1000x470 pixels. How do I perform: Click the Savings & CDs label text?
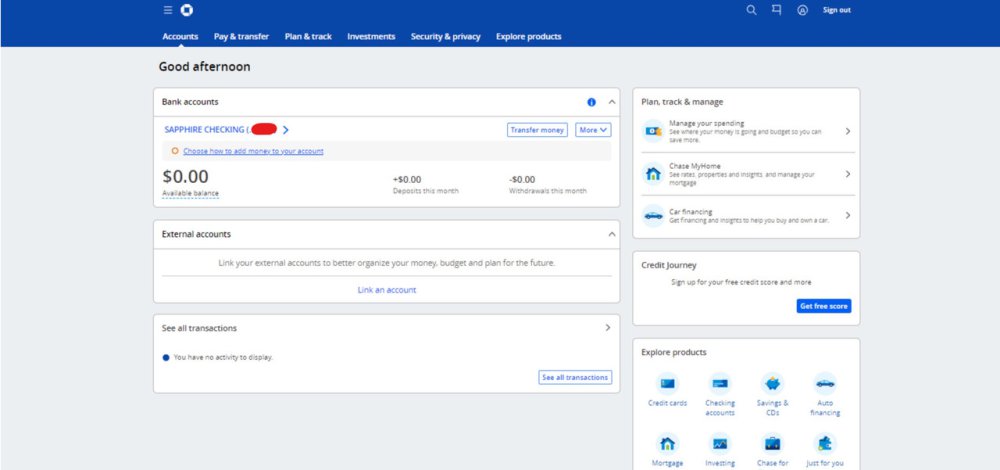(772, 408)
